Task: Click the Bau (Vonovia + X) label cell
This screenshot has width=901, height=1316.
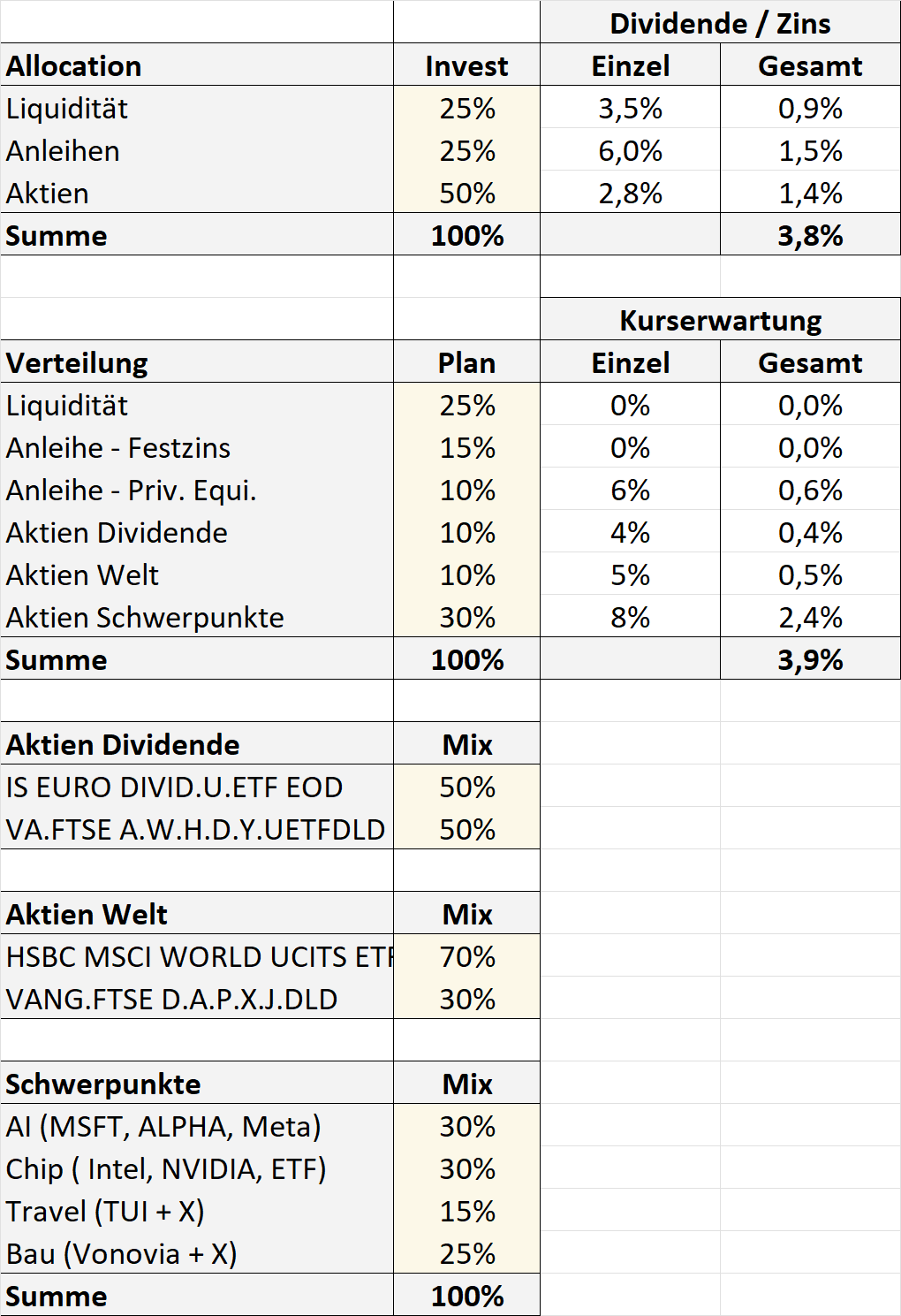Action: pyautogui.click(x=121, y=1254)
